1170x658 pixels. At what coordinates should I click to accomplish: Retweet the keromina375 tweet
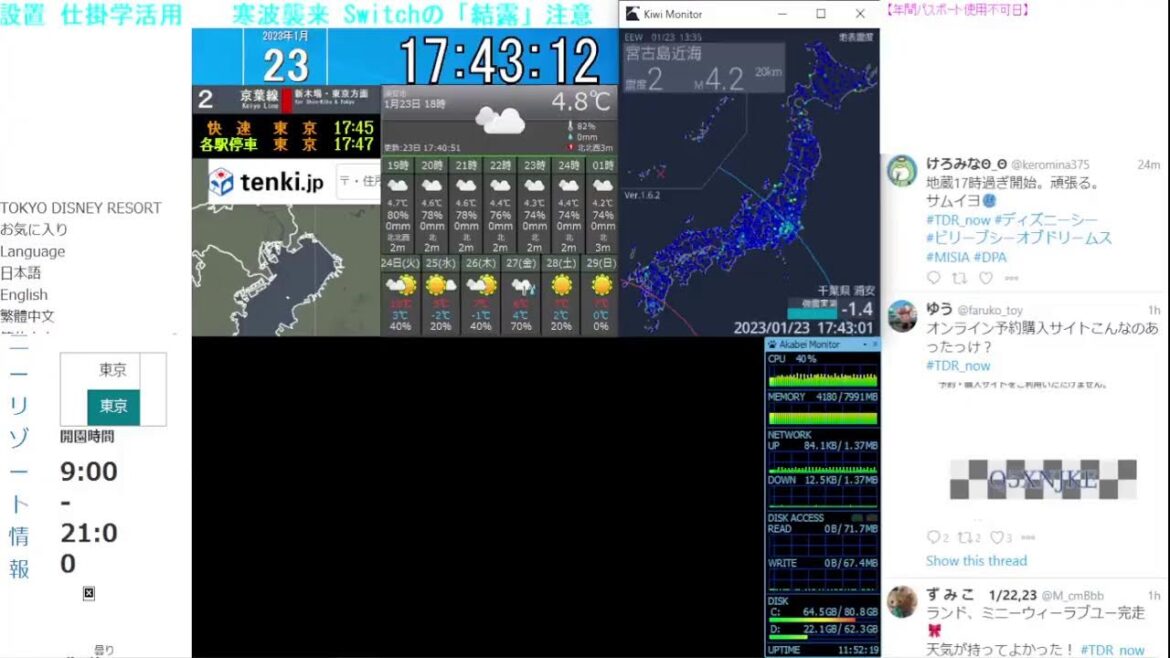point(959,278)
